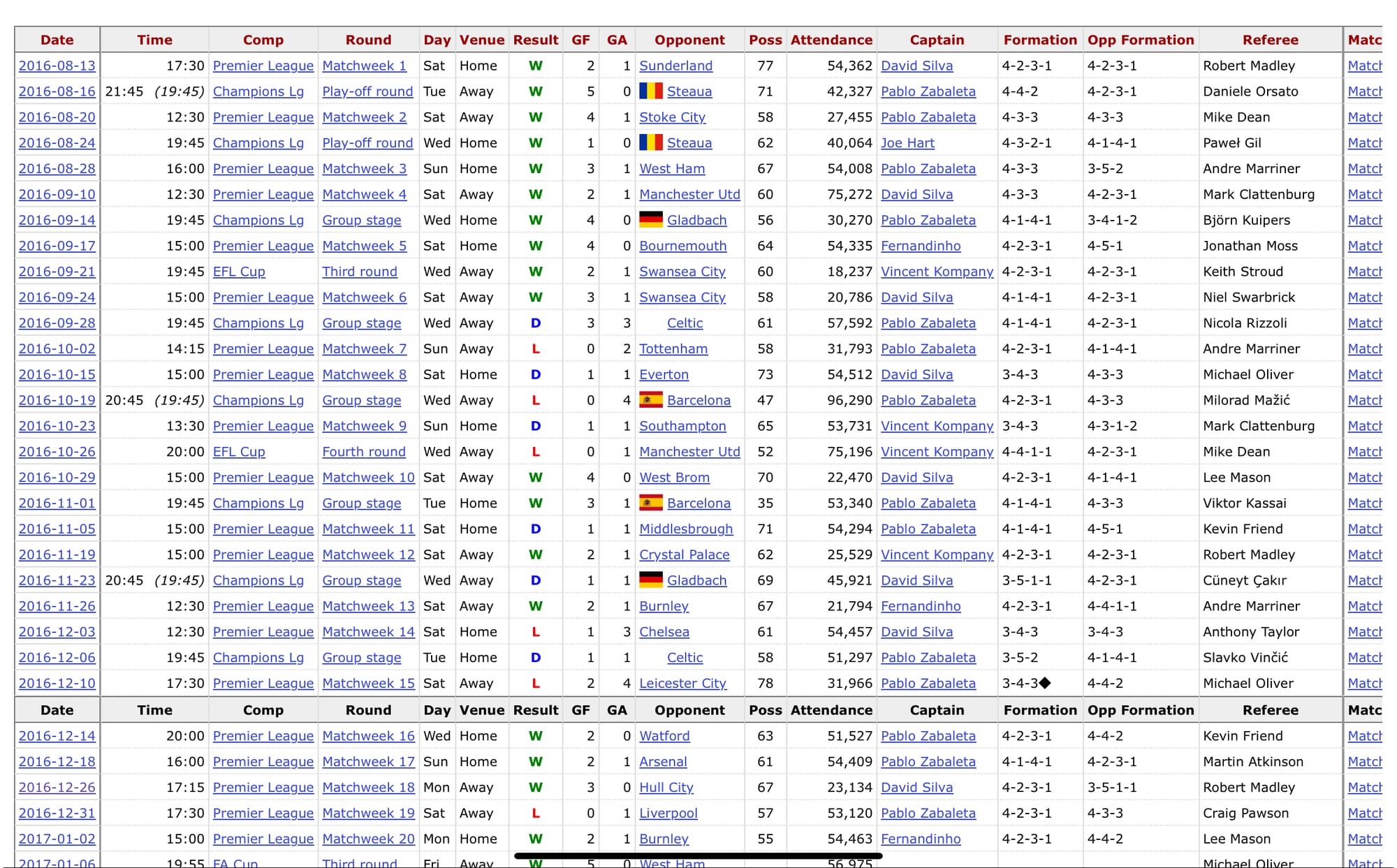This screenshot has width=1397, height=868.
Task: Click Germany flag beside Gladbach in 2016-09-14 row
Action: coord(651,220)
